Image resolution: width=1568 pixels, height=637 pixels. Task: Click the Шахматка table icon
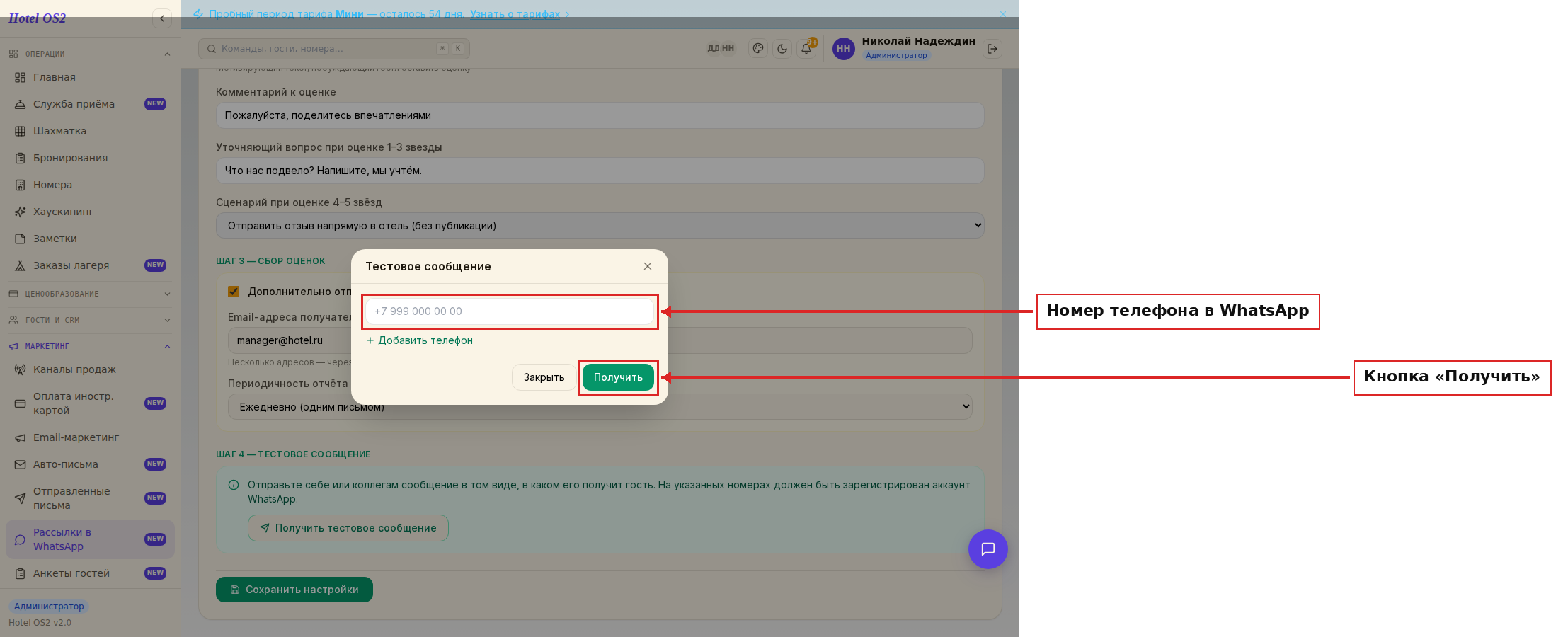point(20,131)
